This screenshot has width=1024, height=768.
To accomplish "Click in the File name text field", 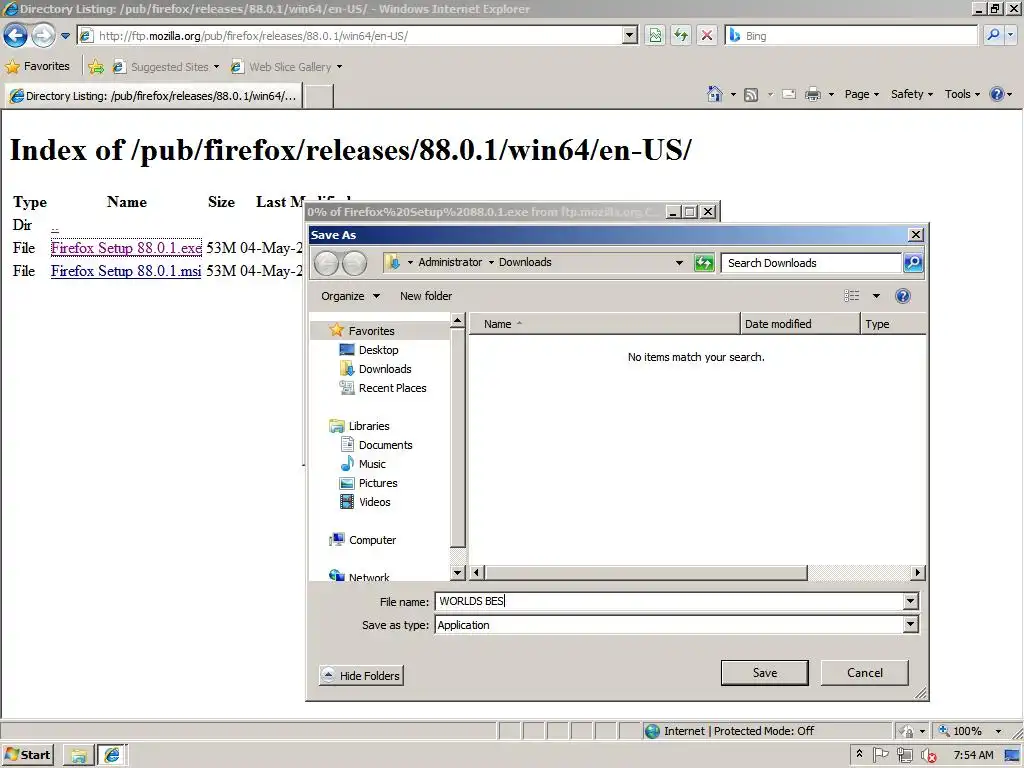I will (669, 601).
